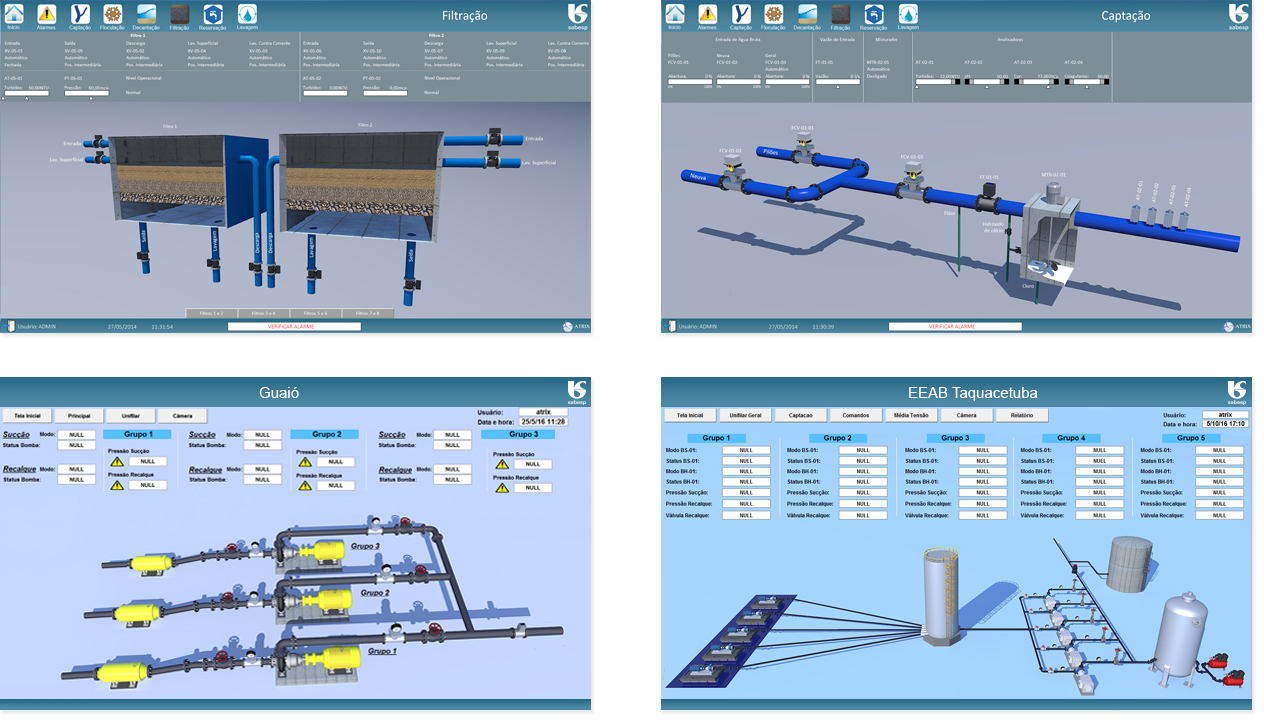
Task: Open Decantação icon in Captação screen
Action: pyautogui.click(x=807, y=14)
